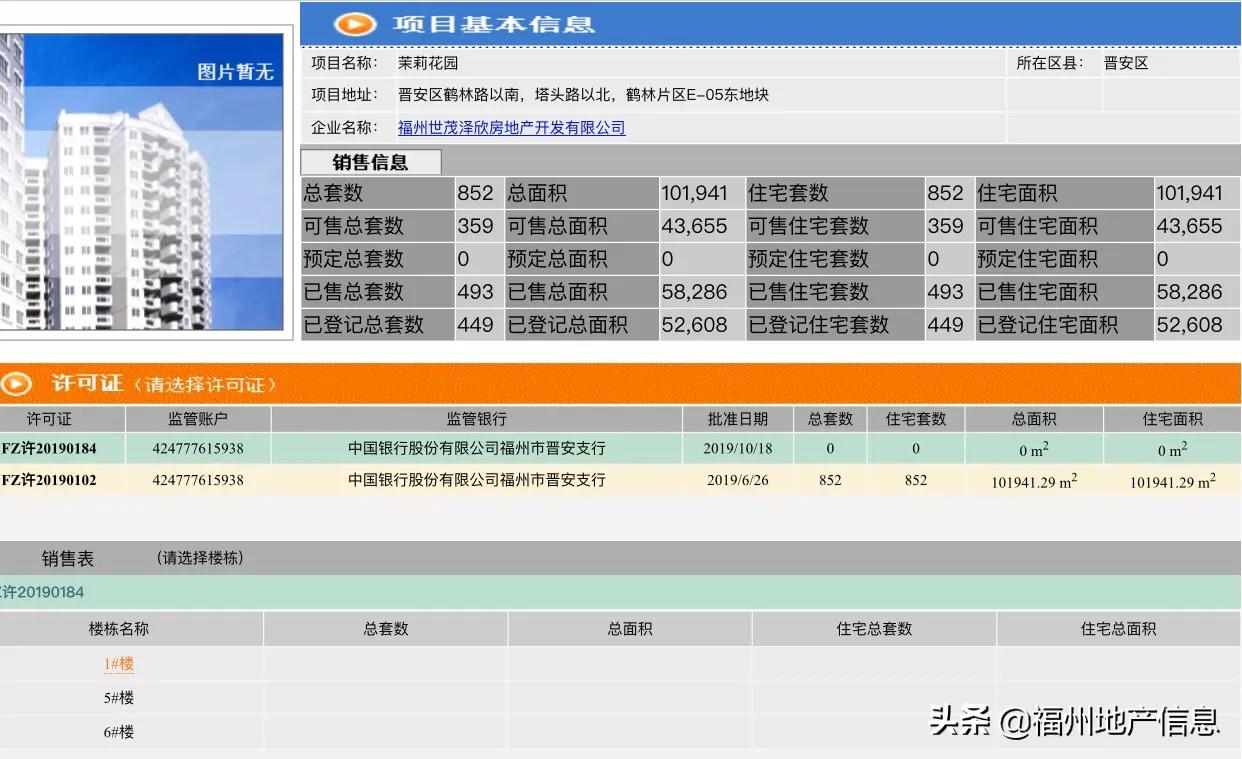The height and width of the screenshot is (759, 1242).
Task: Open the developer link 福州世茂泽欣房地产开发有限公司
Action: 510,128
